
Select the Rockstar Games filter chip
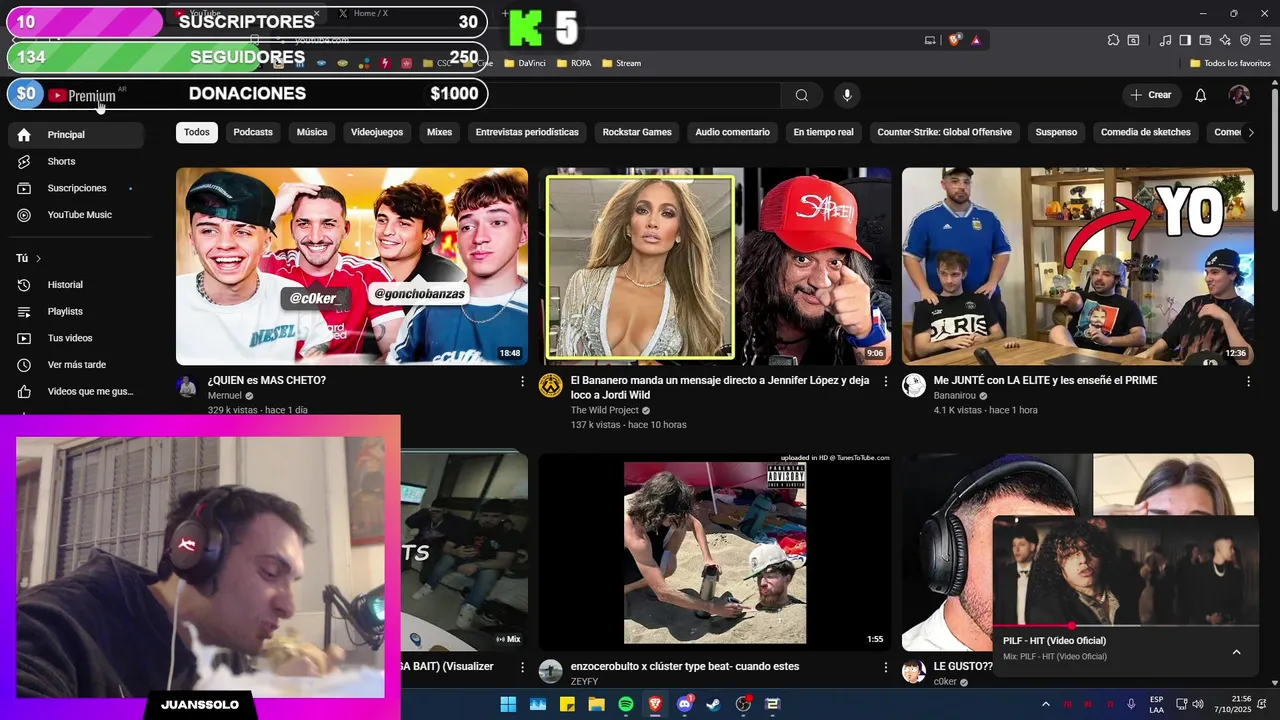[637, 132]
